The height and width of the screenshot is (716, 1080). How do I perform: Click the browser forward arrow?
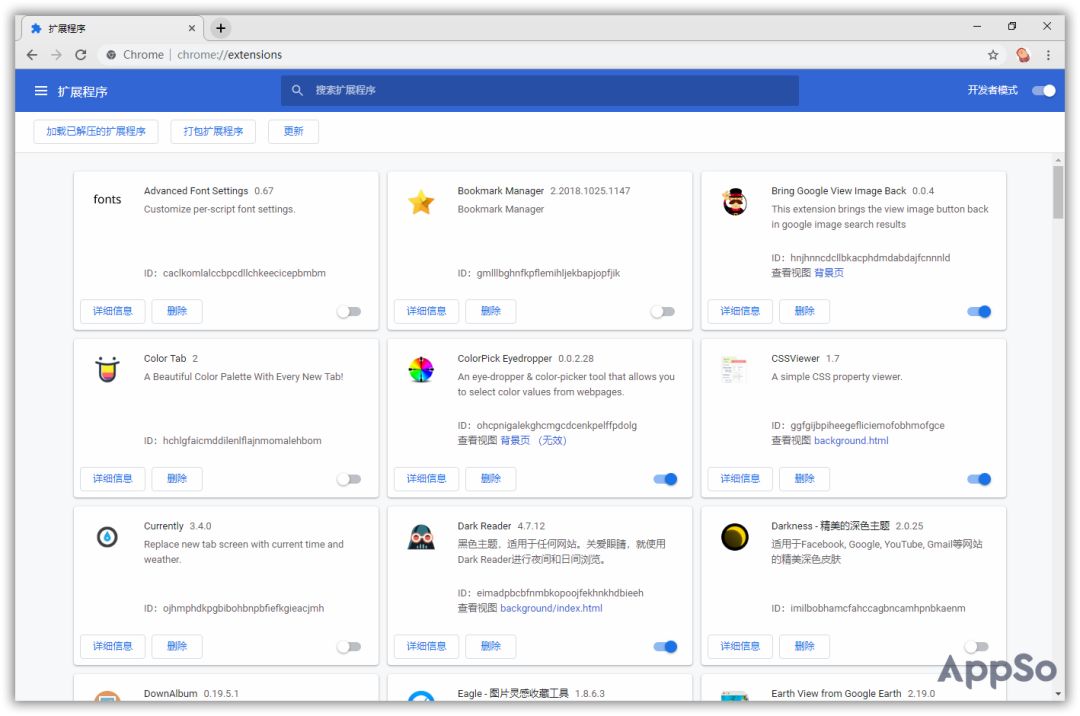(56, 54)
